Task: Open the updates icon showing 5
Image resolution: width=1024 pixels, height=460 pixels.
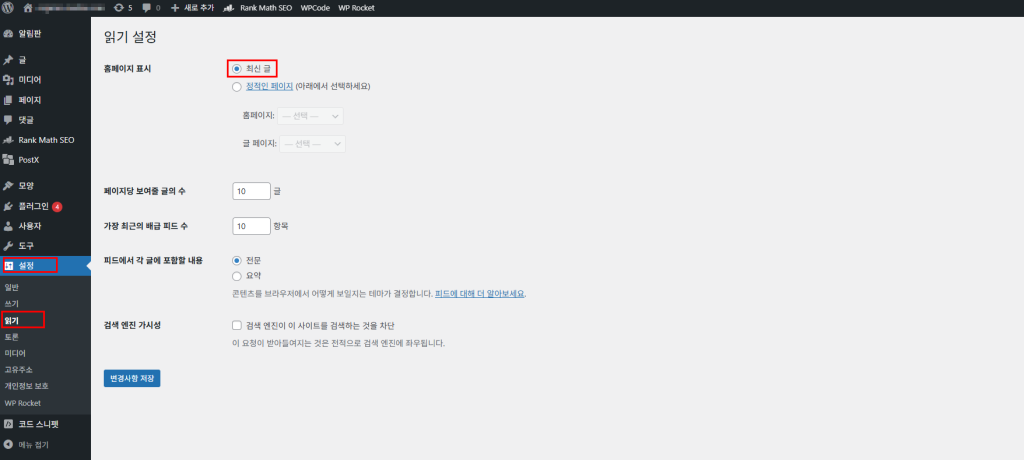Action: coord(118,8)
